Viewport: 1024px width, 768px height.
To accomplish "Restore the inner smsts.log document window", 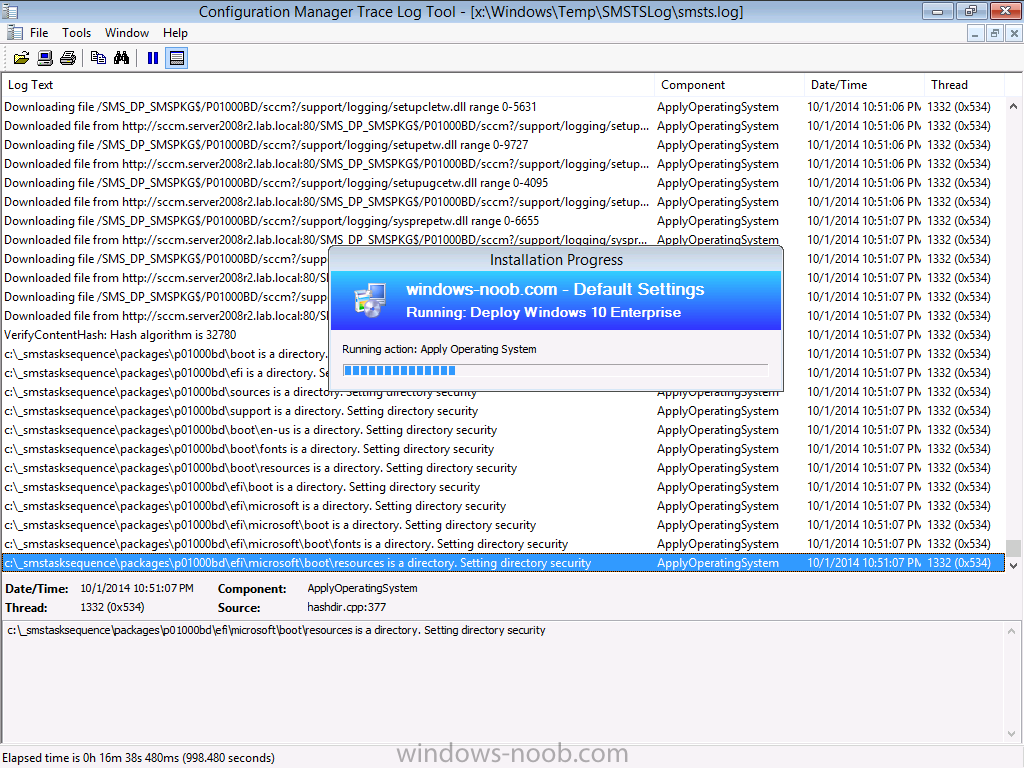I will [995, 33].
